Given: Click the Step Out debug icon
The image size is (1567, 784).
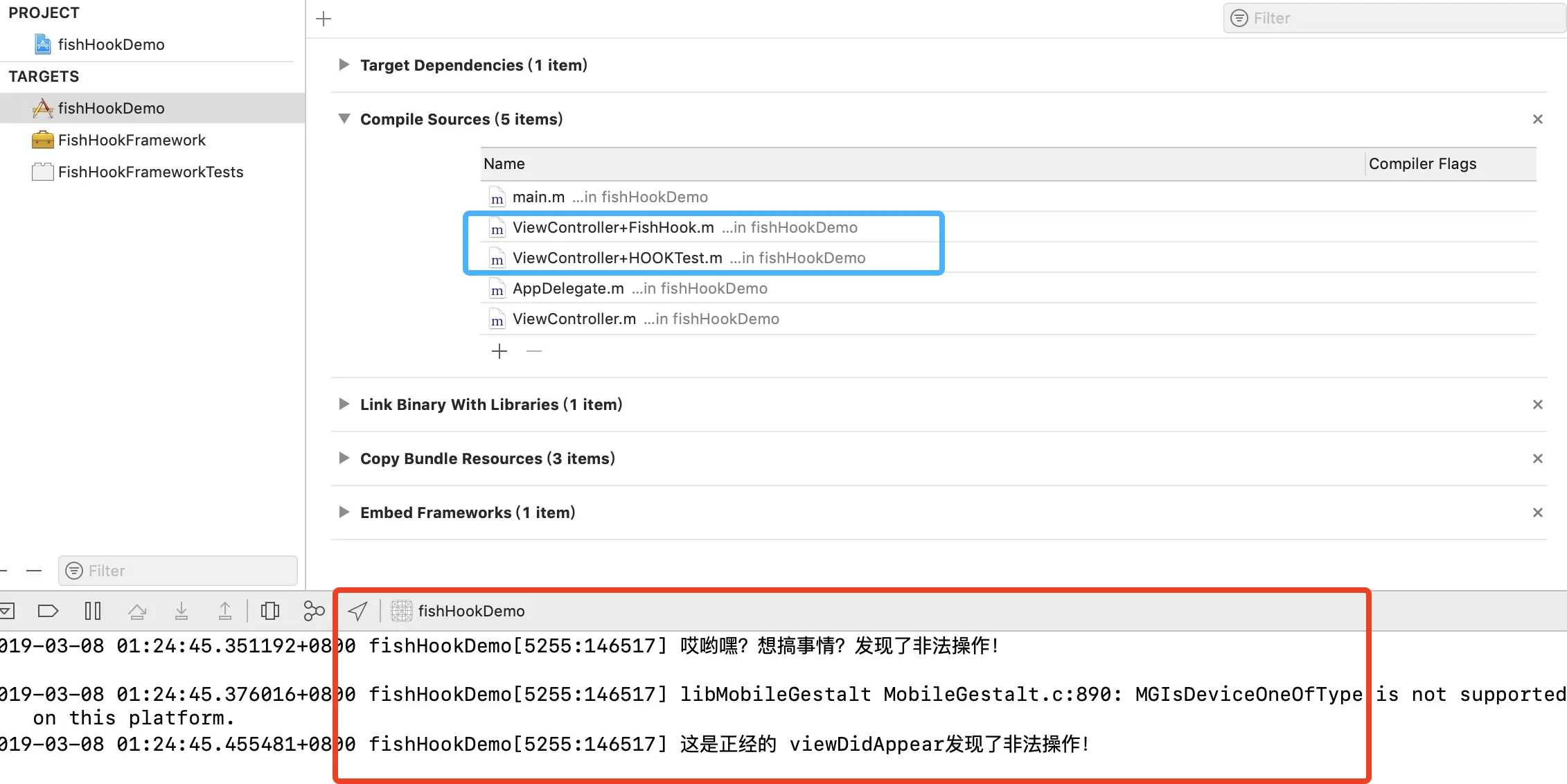Looking at the screenshot, I should point(225,611).
